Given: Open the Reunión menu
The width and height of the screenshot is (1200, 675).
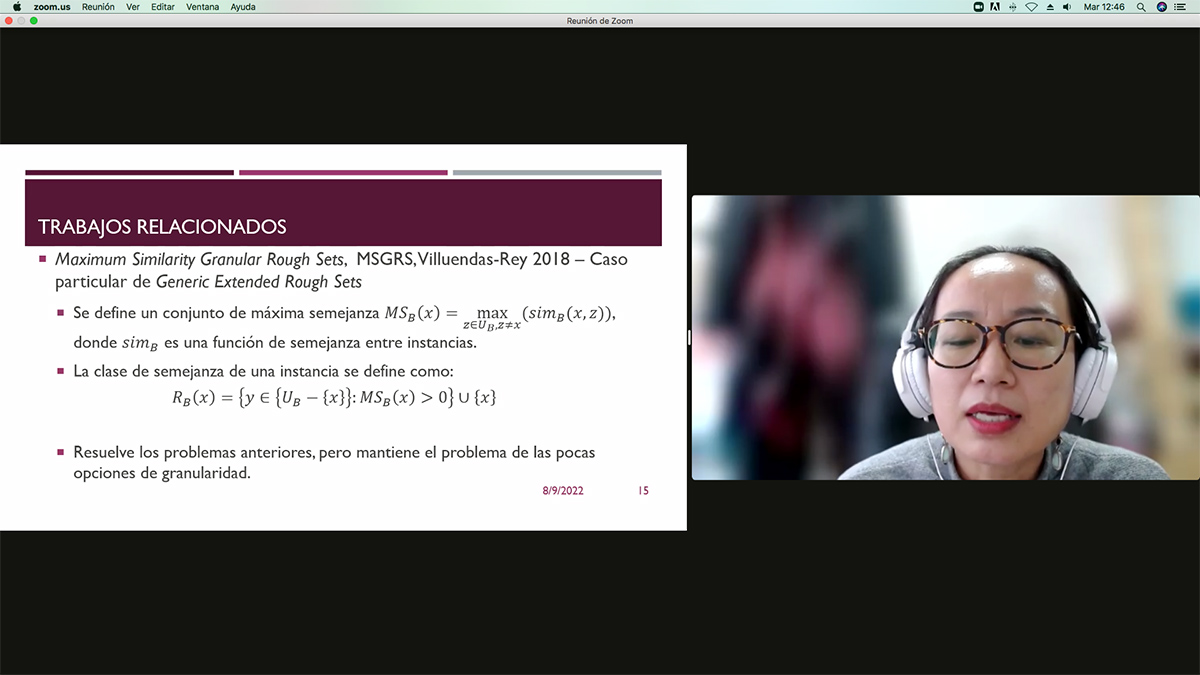Looking at the screenshot, I should coord(98,6).
